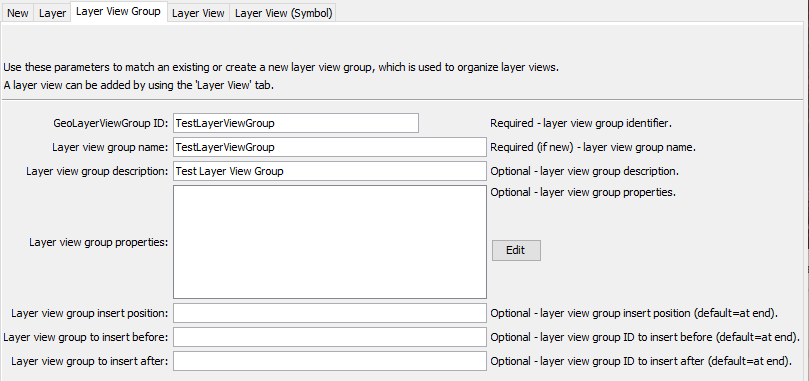Click 'Optional - layer view group description.' note
The image size is (809, 381).
click(x=585, y=171)
